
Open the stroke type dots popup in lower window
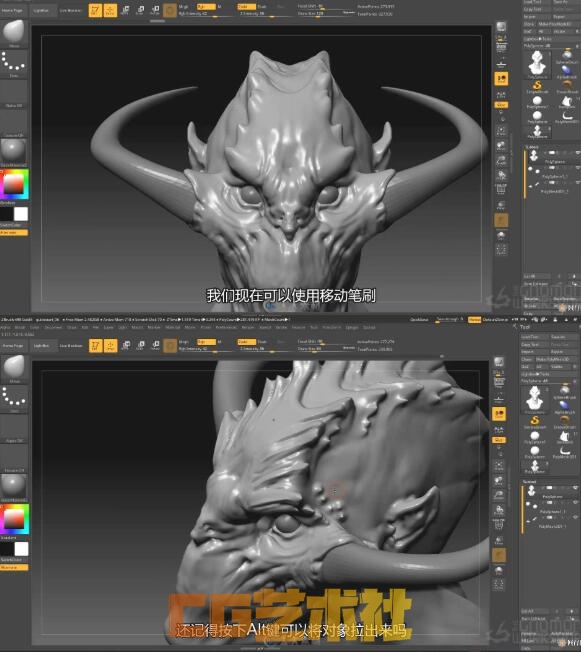(14, 398)
